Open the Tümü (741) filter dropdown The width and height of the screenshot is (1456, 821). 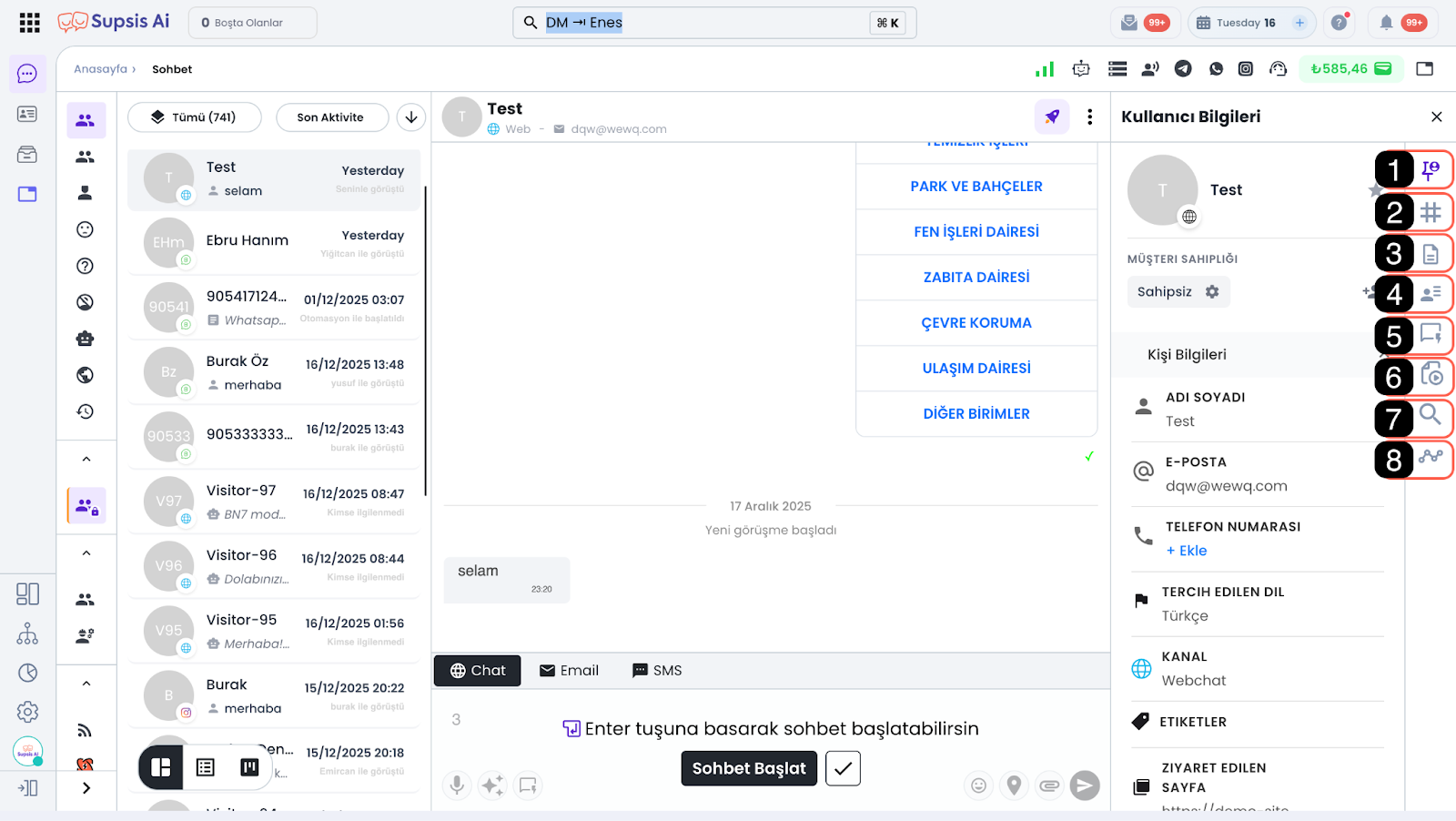pyautogui.click(x=195, y=117)
